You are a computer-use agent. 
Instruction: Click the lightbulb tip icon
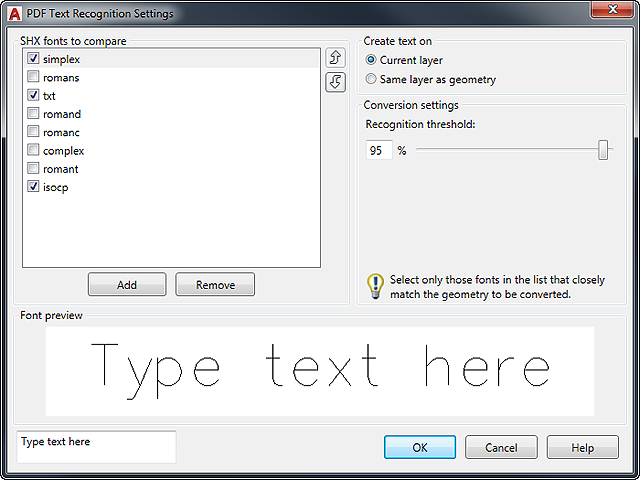[375, 287]
